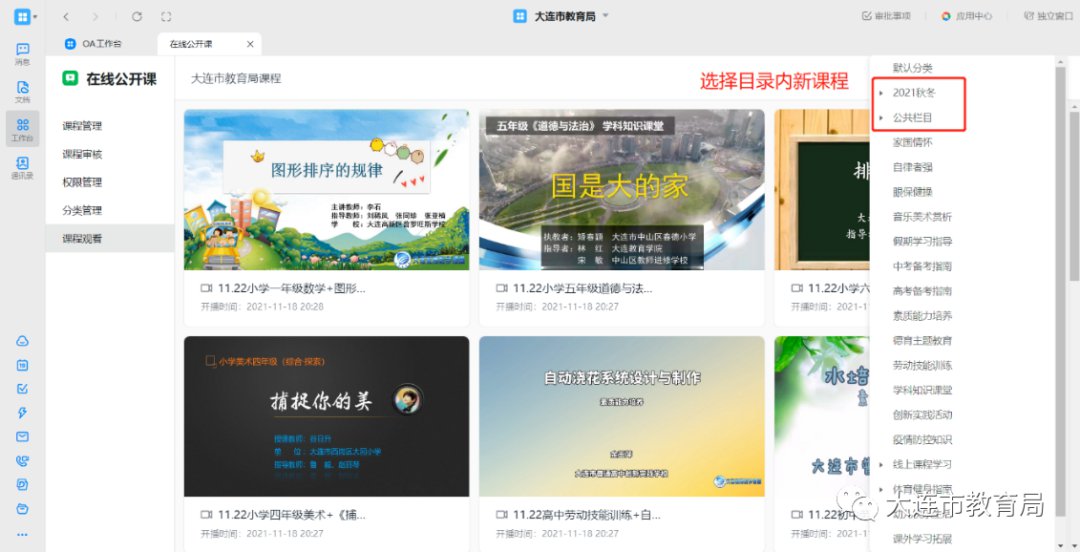
Task: Click the fullscreen bracket icon
Action: (x=165, y=17)
